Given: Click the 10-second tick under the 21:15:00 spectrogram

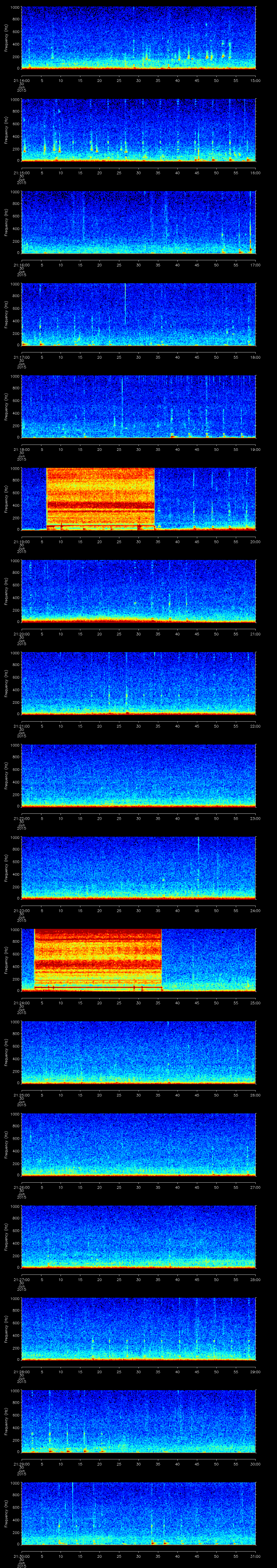Looking at the screenshot, I should click(61, 173).
